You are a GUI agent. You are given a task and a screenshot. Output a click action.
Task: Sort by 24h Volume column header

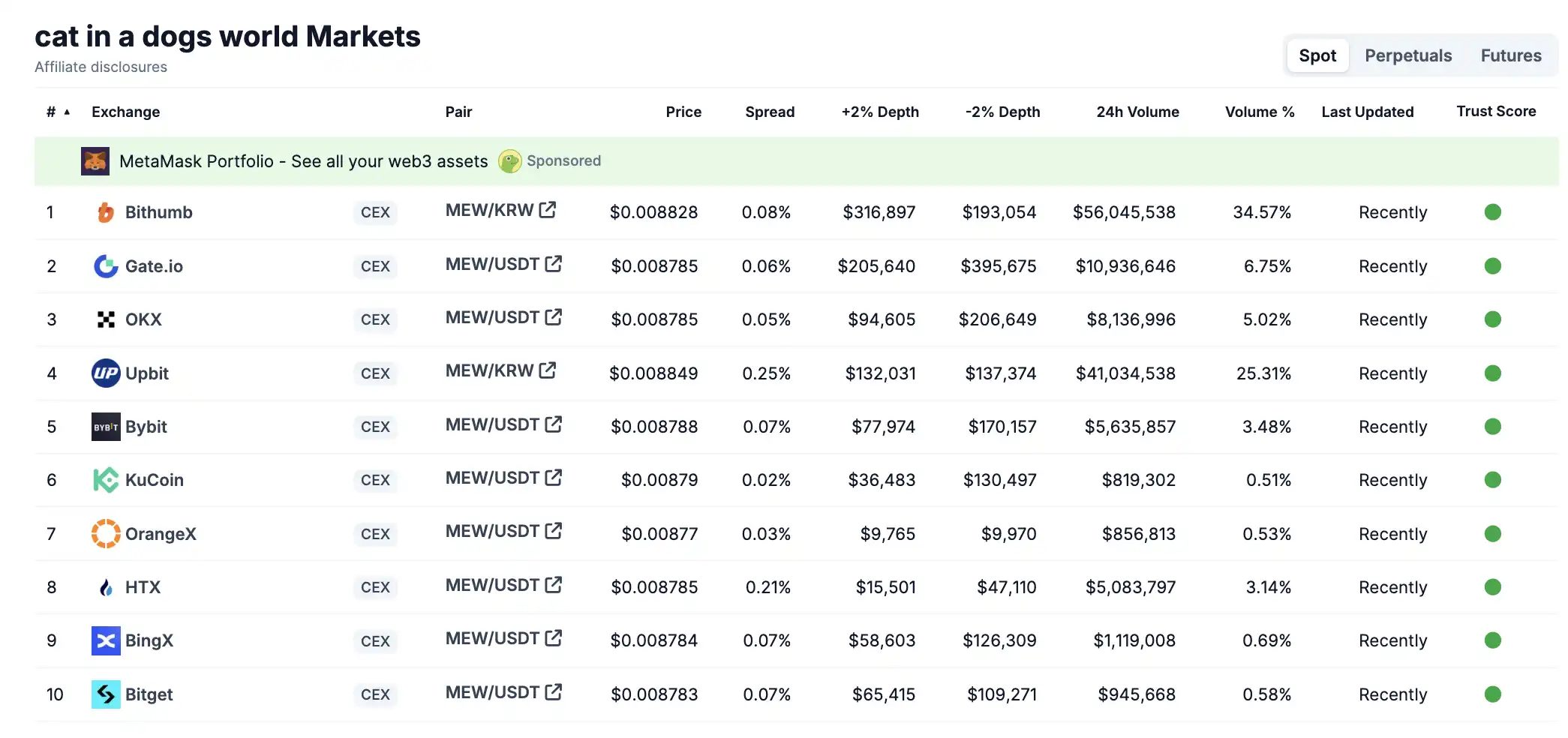click(1137, 112)
